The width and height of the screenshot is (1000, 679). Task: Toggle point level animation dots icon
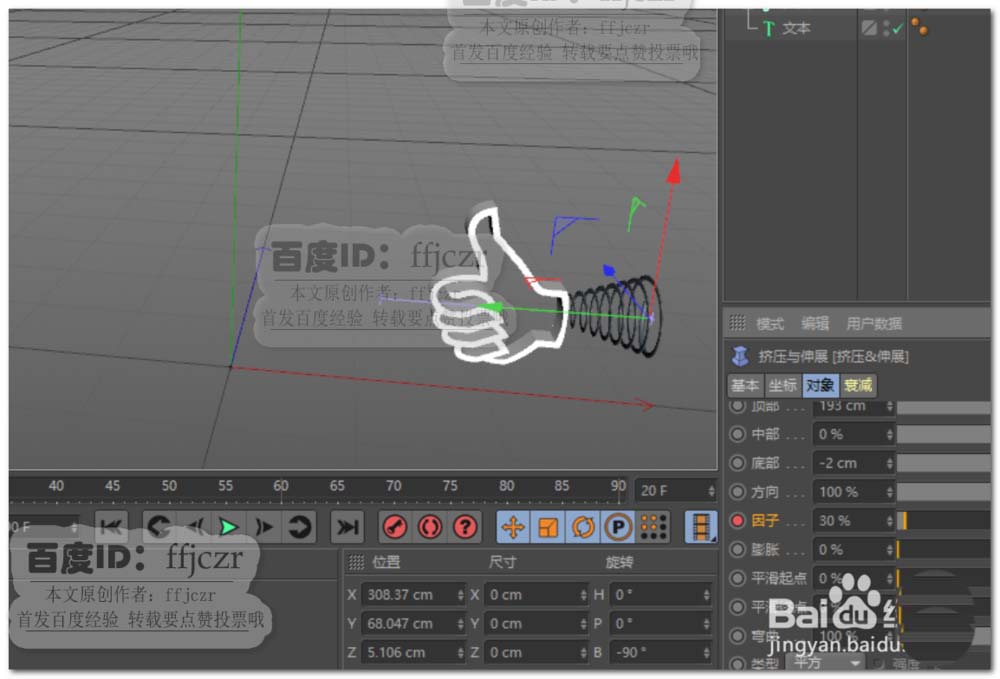[x=654, y=527]
